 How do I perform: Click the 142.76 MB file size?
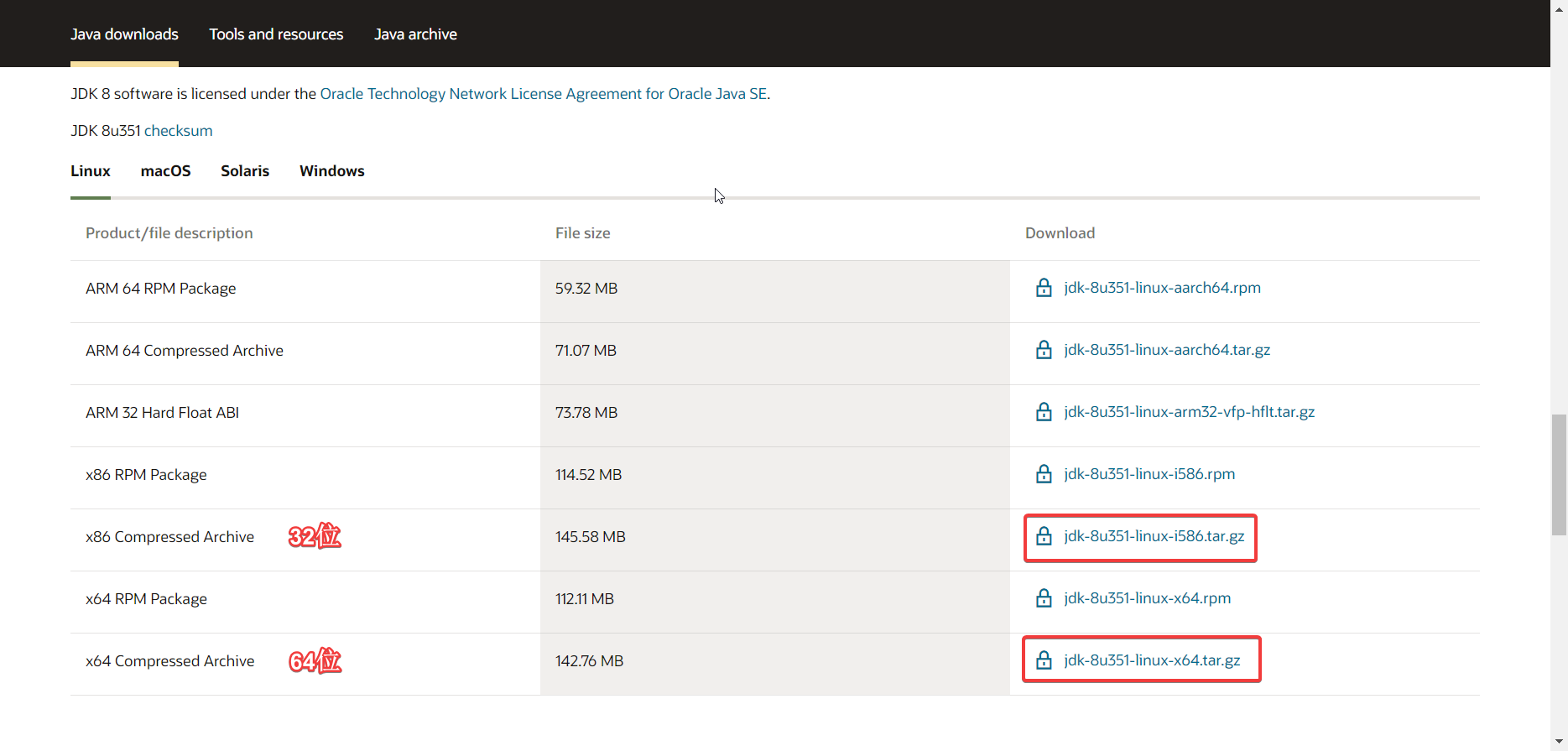tap(590, 661)
